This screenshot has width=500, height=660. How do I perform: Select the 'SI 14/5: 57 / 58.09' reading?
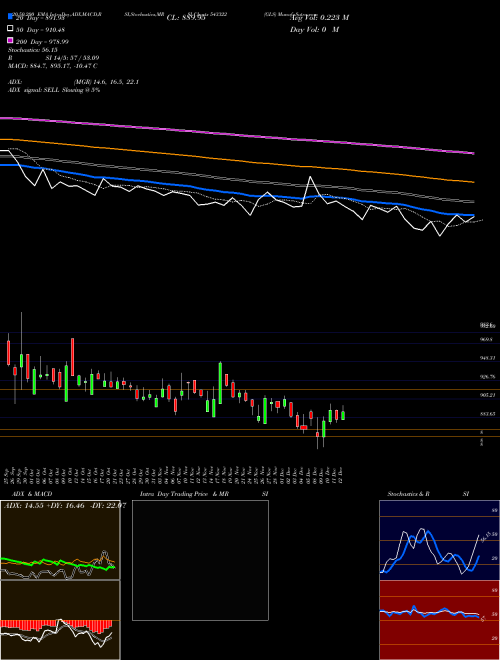[x=72, y=58]
